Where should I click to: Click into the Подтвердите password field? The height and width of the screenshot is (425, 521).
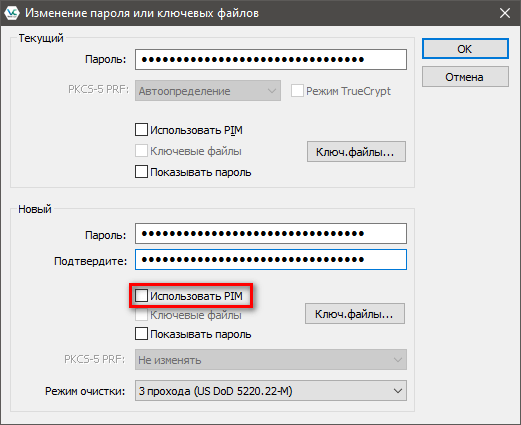click(271, 259)
